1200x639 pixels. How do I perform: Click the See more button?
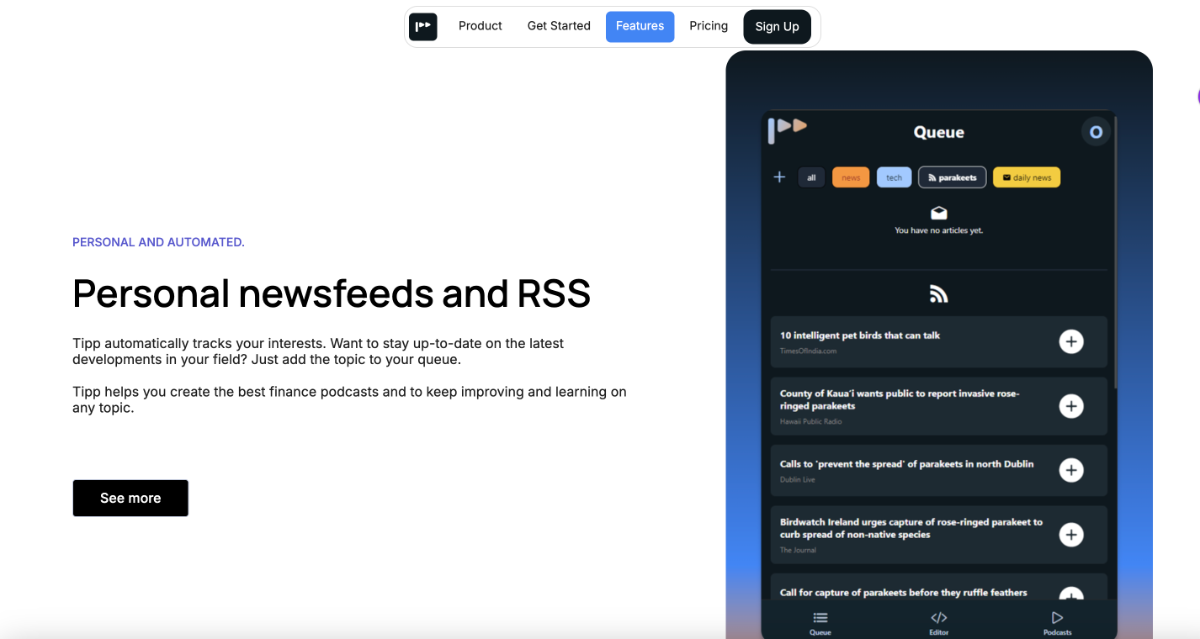[x=130, y=498]
